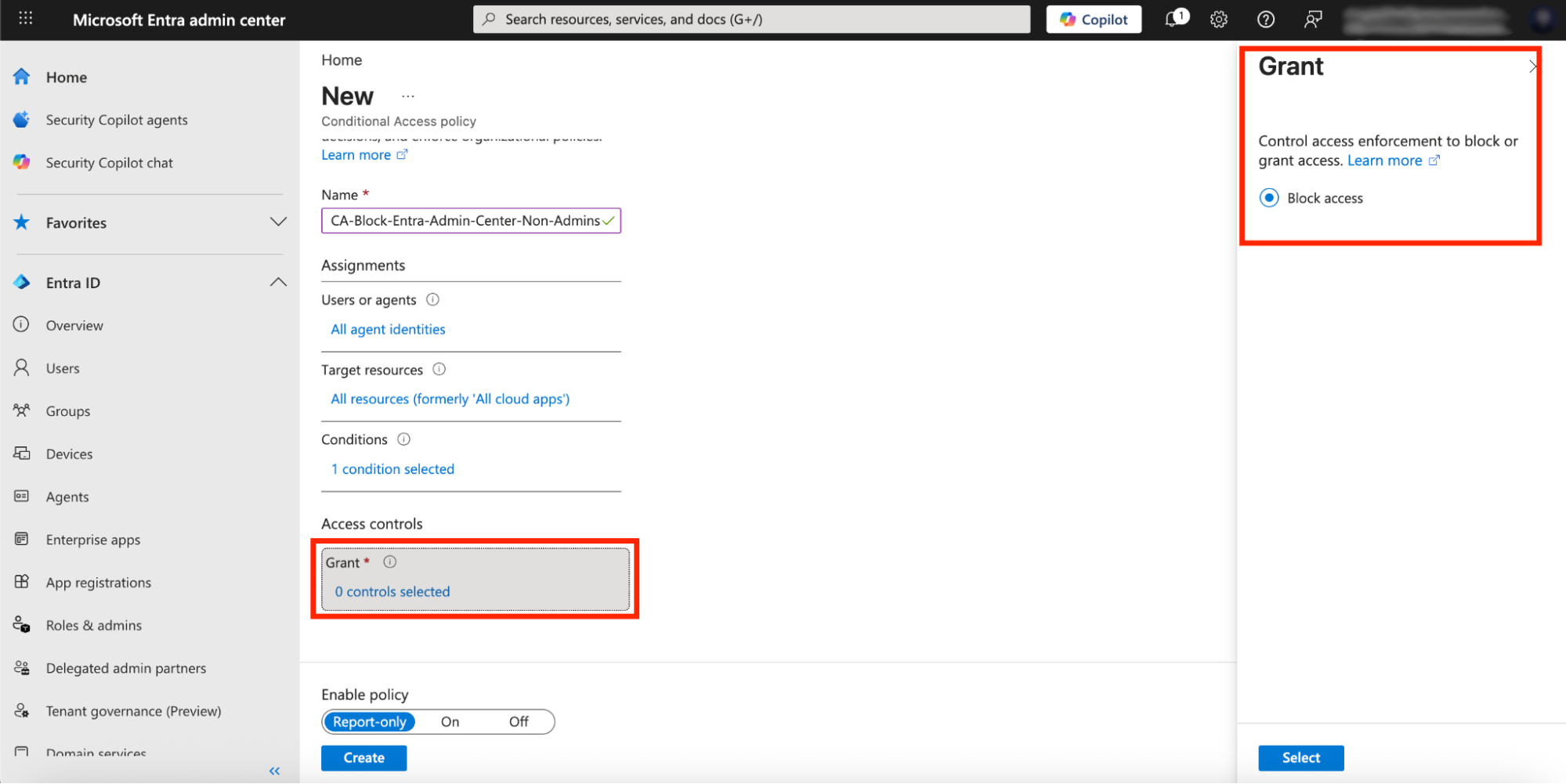The height and width of the screenshot is (784, 1566).
Task: Click the Home breadcrumb link
Action: pyautogui.click(x=342, y=60)
